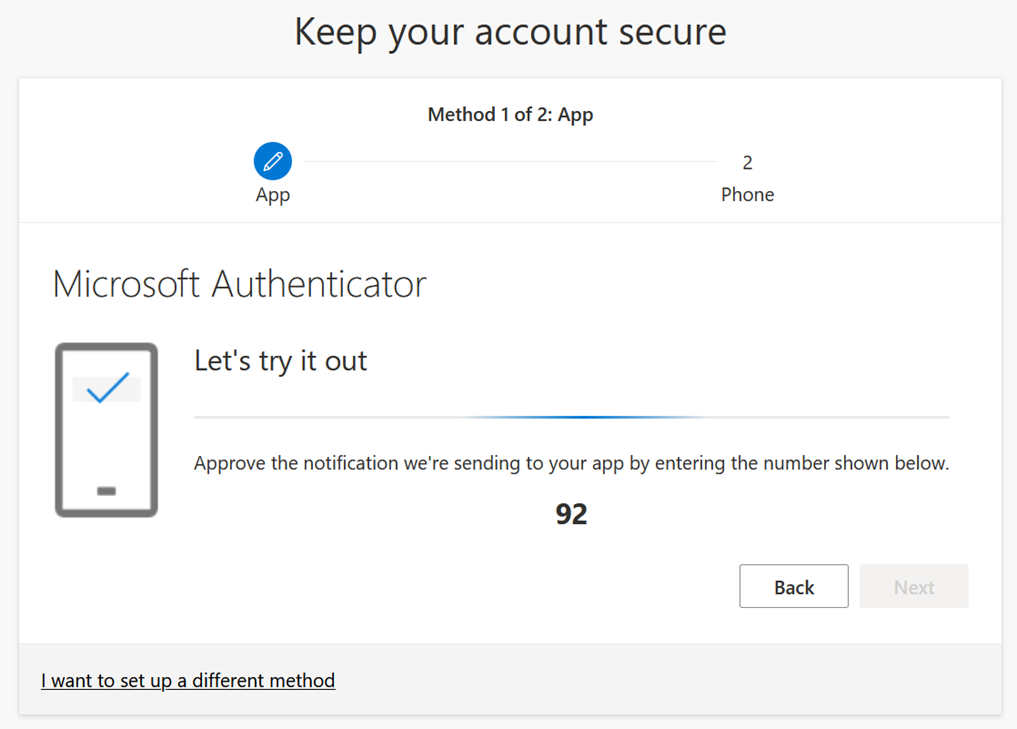Click the "Phone" step label
The image size is (1017, 729).
747,194
